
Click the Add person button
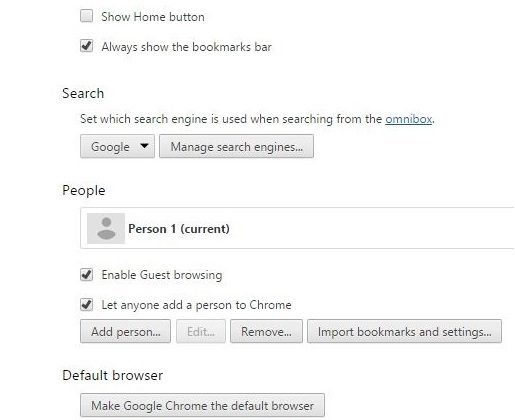(125, 331)
